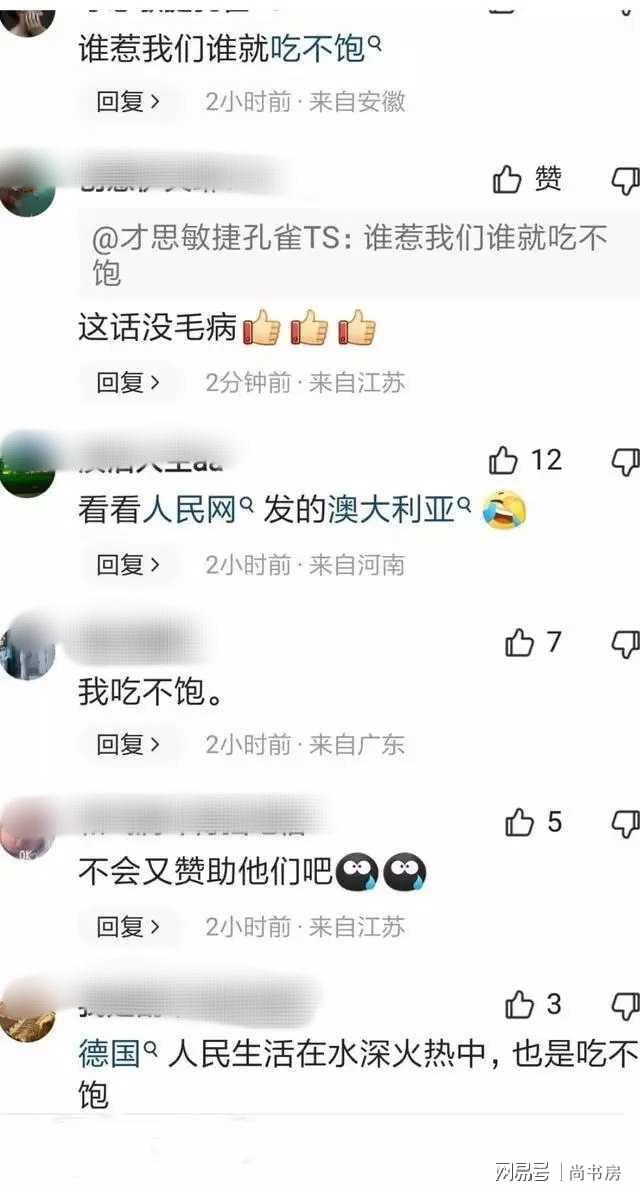
Task: Open the 澳大利亚 keyword link
Action: 400,510
